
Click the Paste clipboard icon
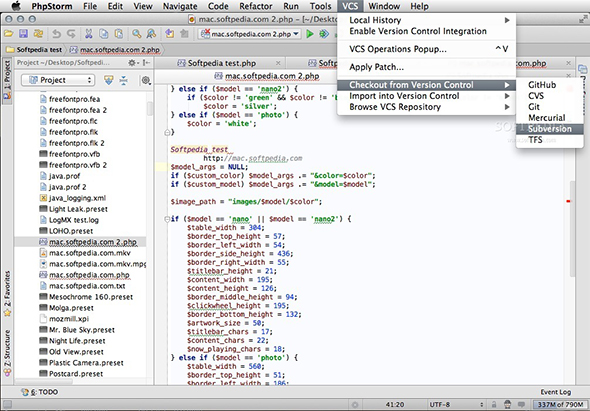pyautogui.click(x=119, y=34)
